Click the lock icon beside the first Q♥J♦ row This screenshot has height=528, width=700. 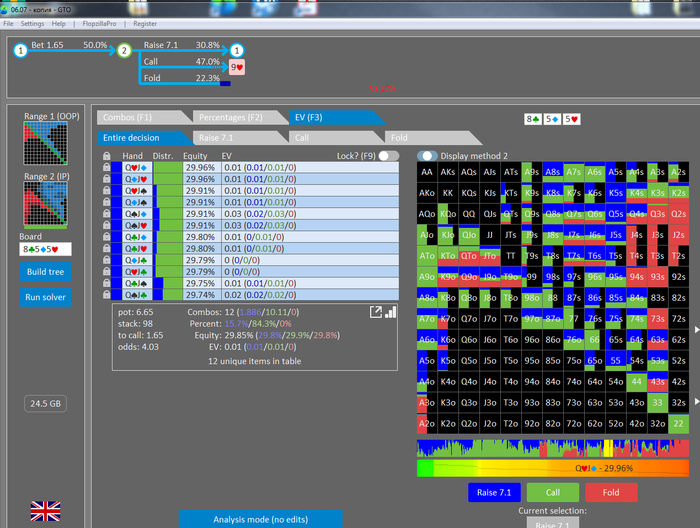(106, 167)
